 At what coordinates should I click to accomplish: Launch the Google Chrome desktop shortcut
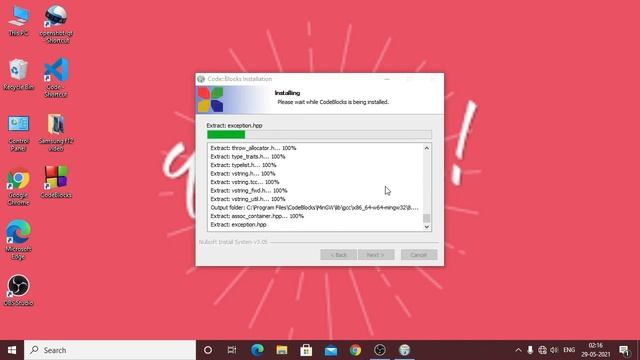tap(18, 187)
